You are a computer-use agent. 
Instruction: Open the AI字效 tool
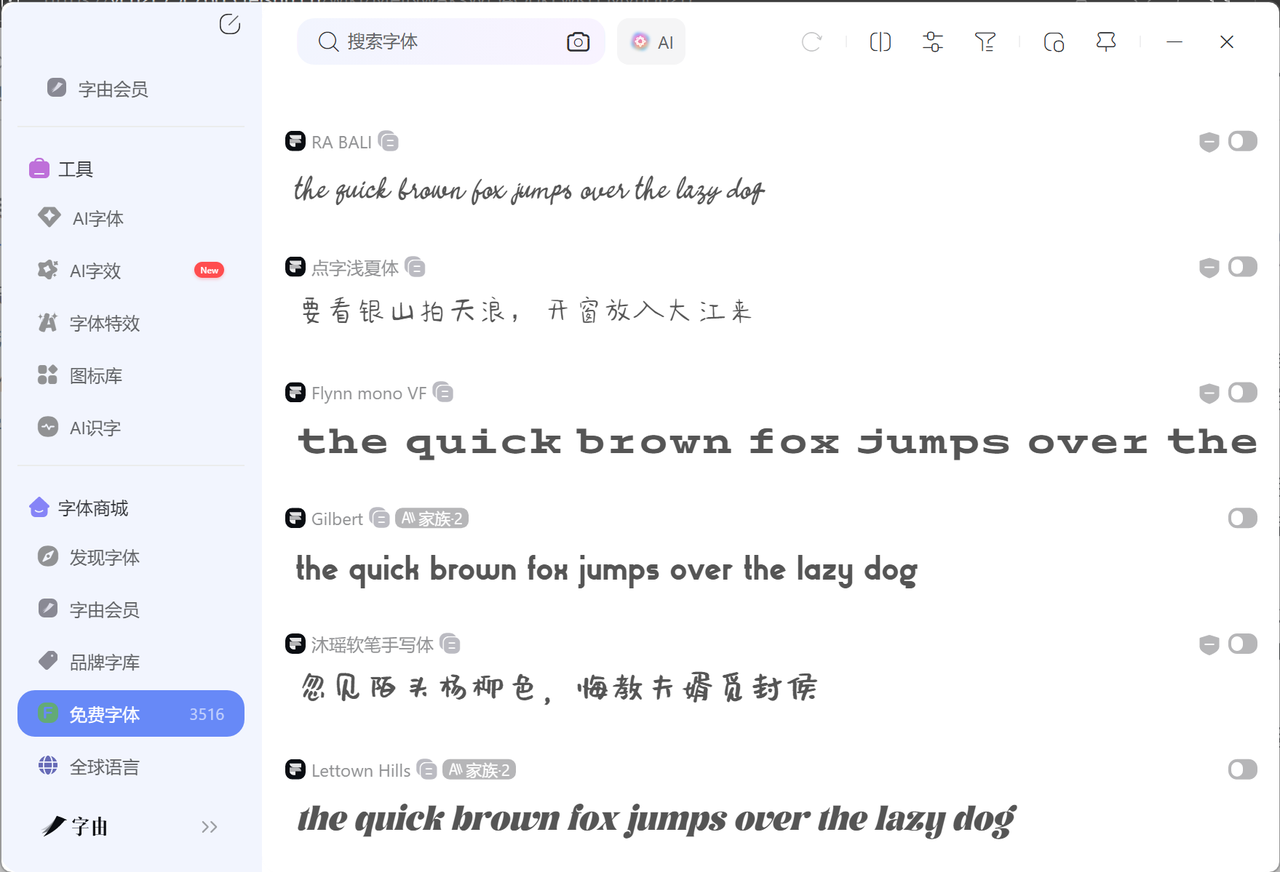(95, 270)
